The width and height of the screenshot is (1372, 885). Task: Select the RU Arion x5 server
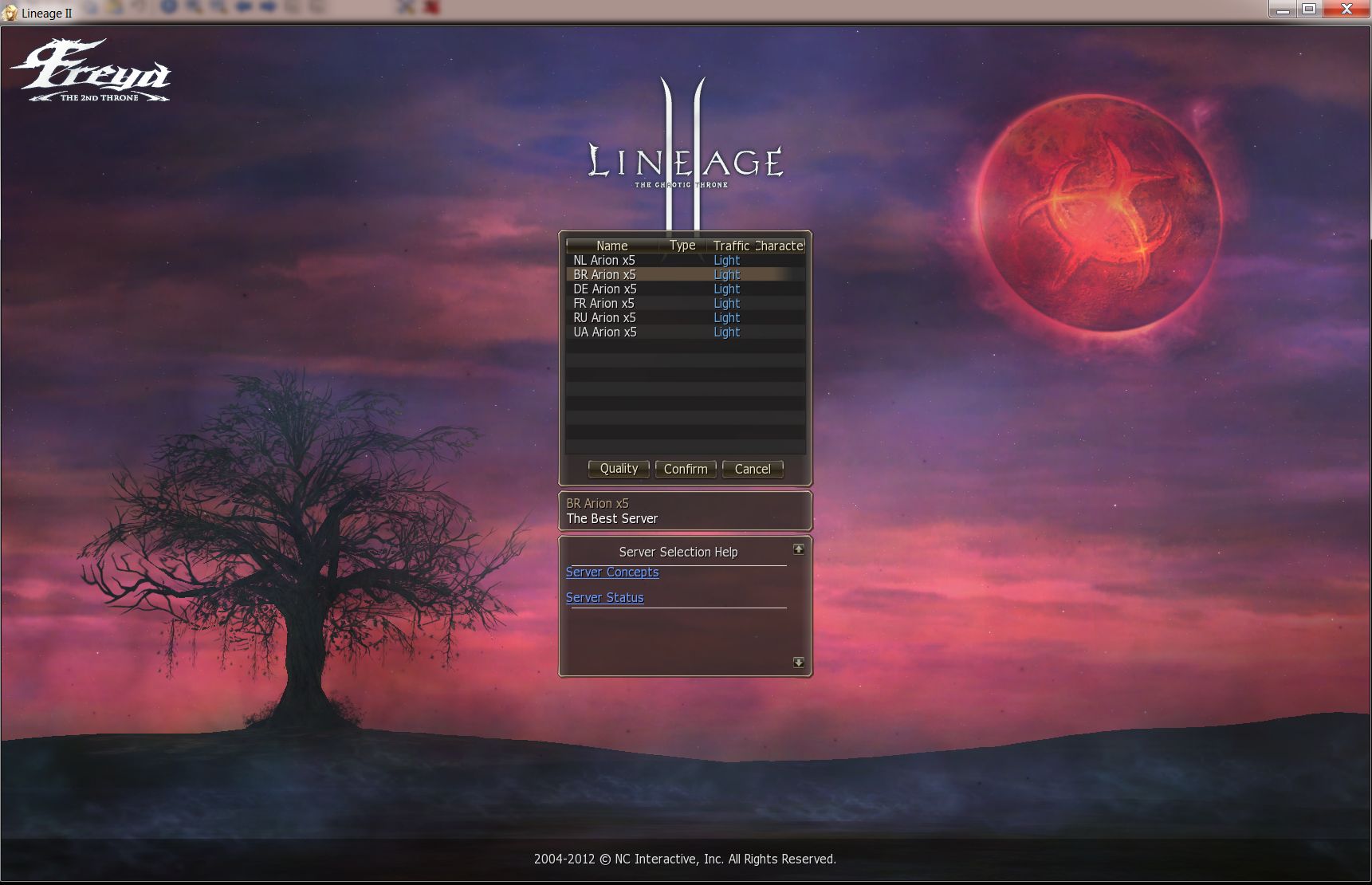(x=604, y=318)
